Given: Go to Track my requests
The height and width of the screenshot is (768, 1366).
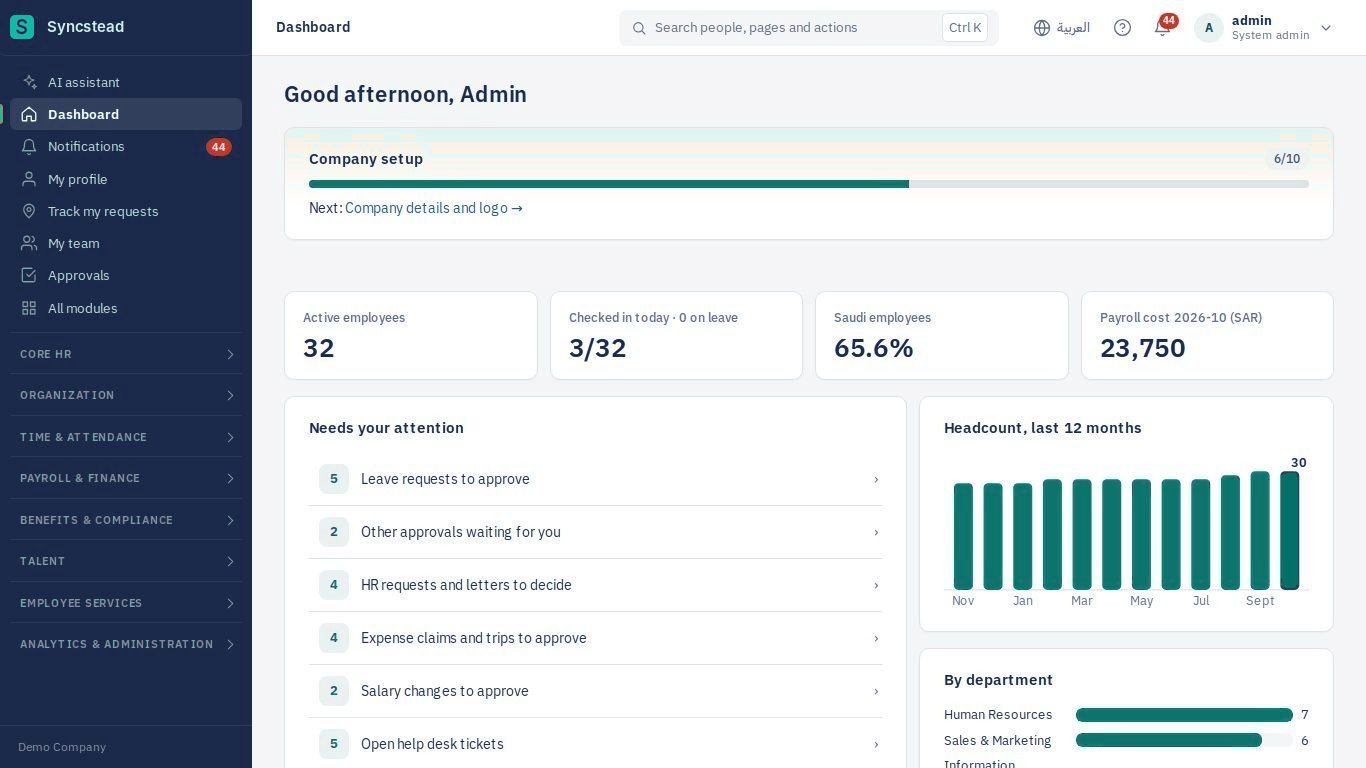Looking at the screenshot, I should tap(126, 211).
